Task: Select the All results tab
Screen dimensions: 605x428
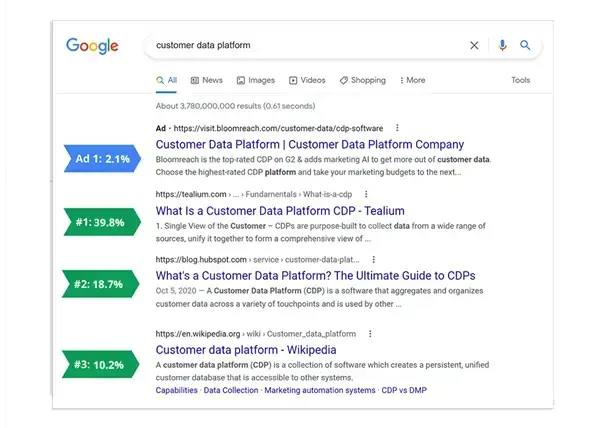Action: tap(167, 80)
